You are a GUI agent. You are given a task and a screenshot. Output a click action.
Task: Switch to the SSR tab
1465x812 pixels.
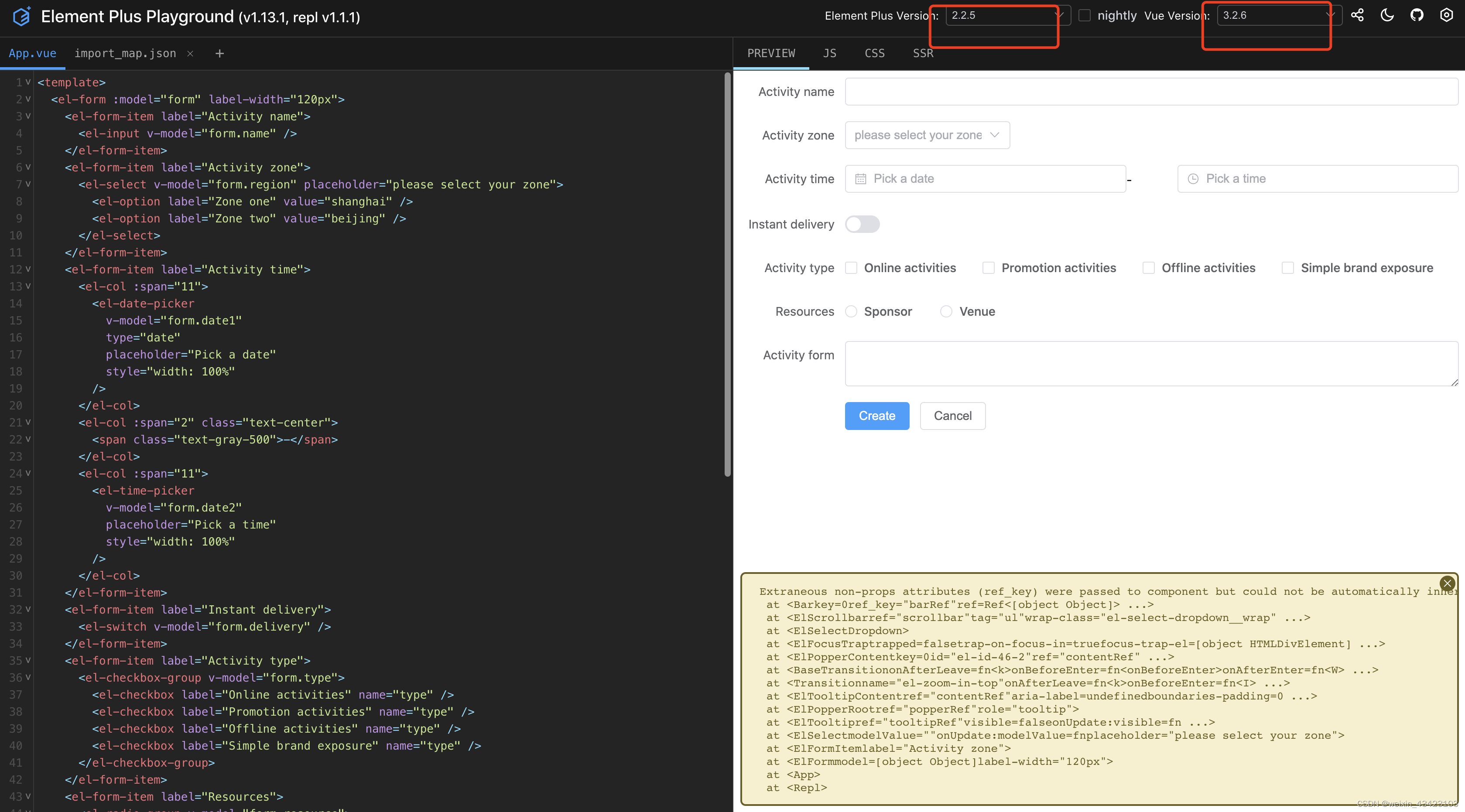pos(922,54)
